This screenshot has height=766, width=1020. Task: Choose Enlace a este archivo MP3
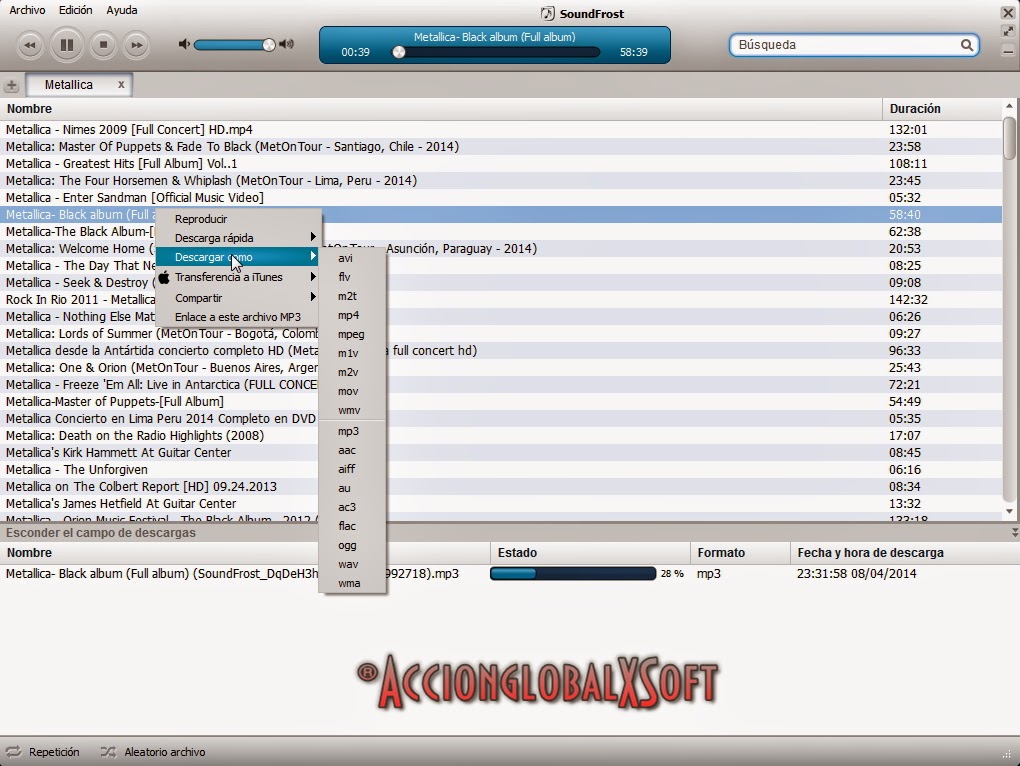(238, 317)
